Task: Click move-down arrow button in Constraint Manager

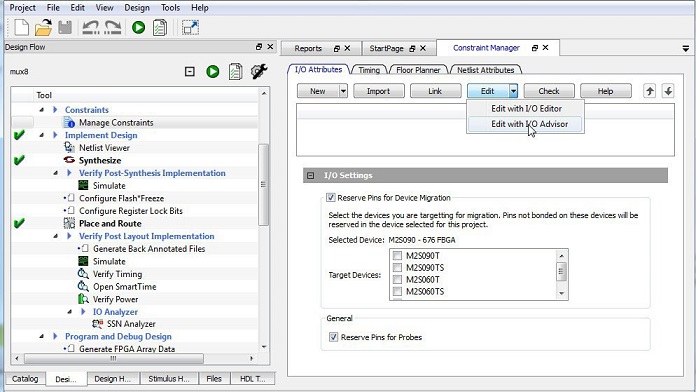Action: point(668,91)
